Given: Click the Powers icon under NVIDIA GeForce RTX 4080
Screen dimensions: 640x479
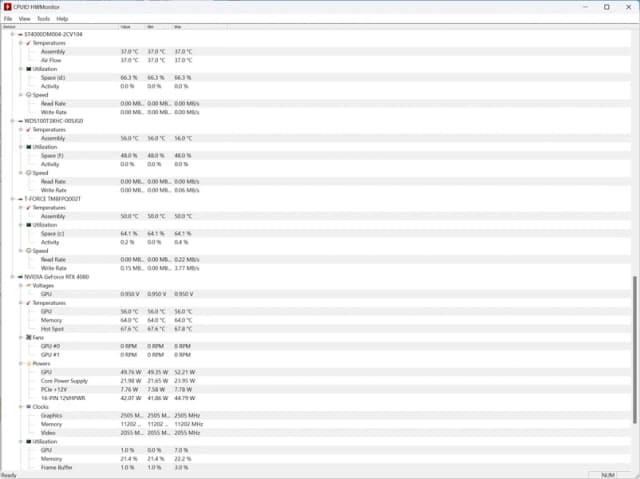Looking at the screenshot, I should pyautogui.click(x=29, y=364).
